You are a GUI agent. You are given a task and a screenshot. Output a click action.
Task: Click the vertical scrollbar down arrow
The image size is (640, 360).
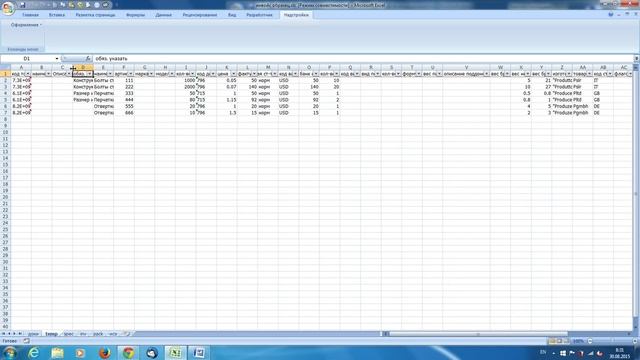click(x=636, y=327)
